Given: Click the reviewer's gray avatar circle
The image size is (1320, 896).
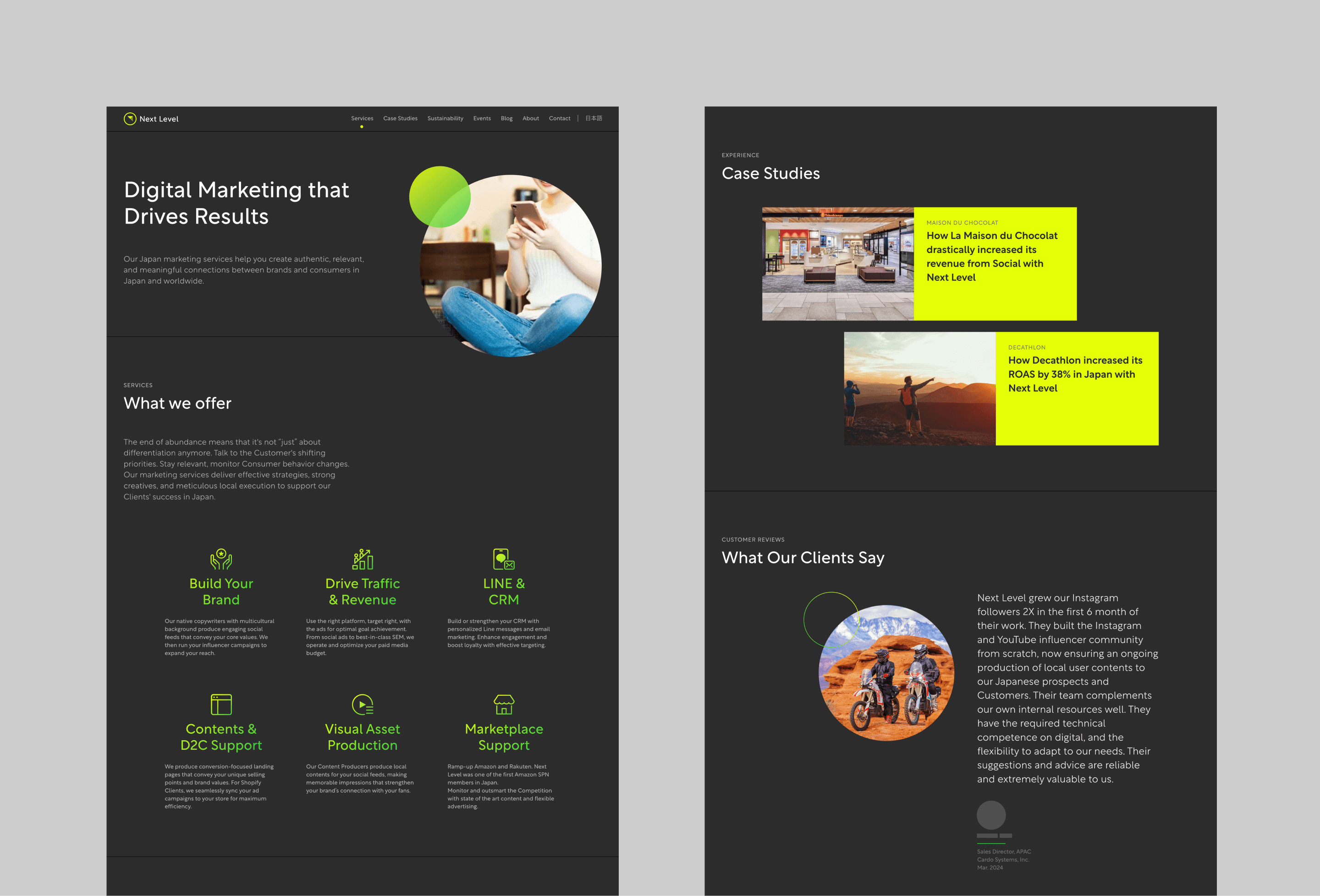Looking at the screenshot, I should pyautogui.click(x=991, y=815).
